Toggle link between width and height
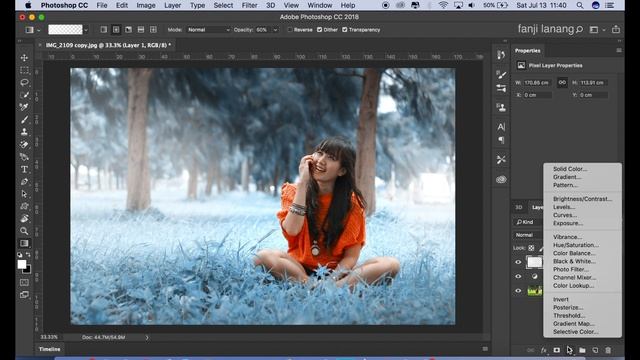 click(x=562, y=82)
